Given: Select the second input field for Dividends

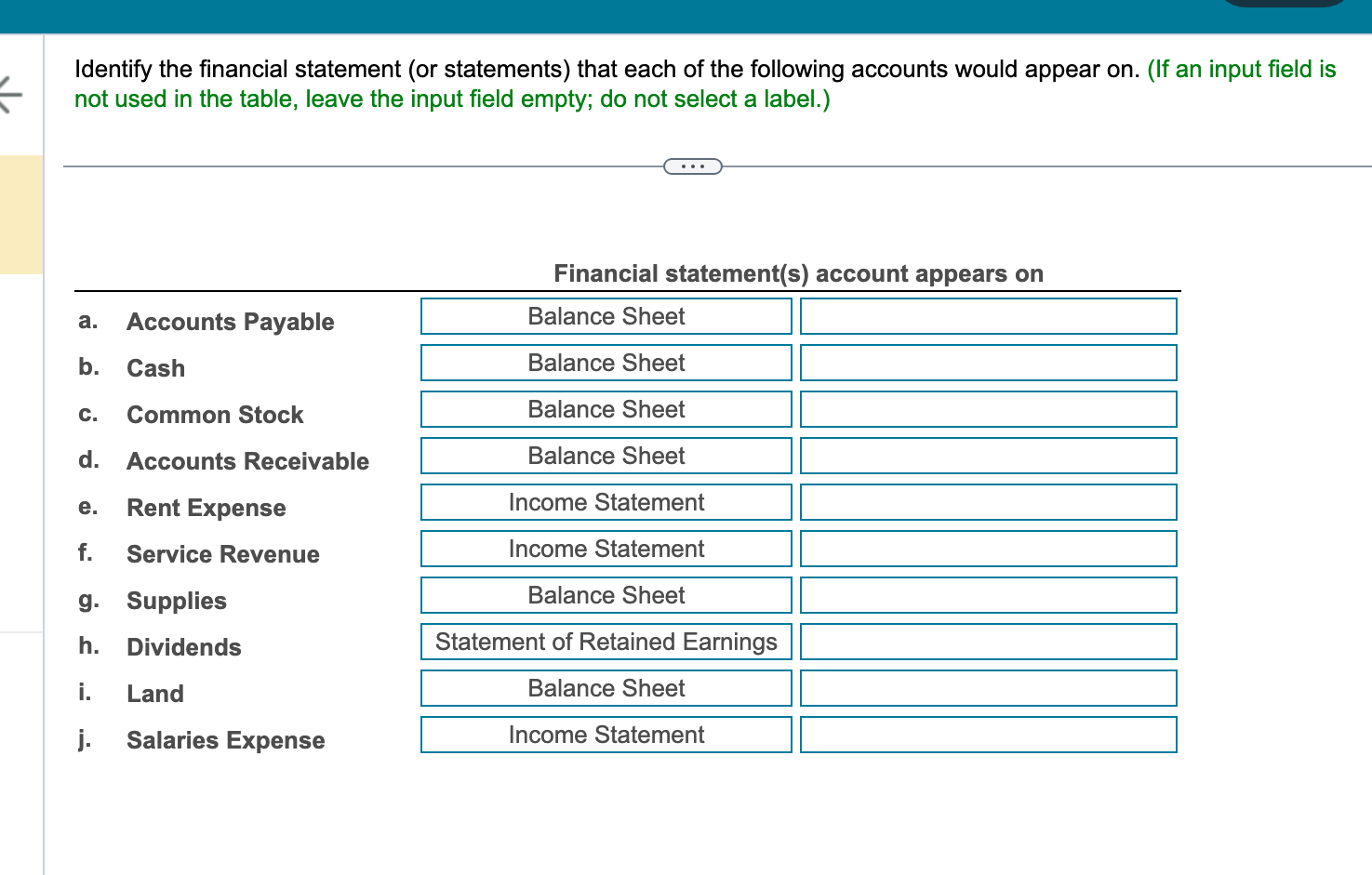Looking at the screenshot, I should pyautogui.click(x=988, y=642).
